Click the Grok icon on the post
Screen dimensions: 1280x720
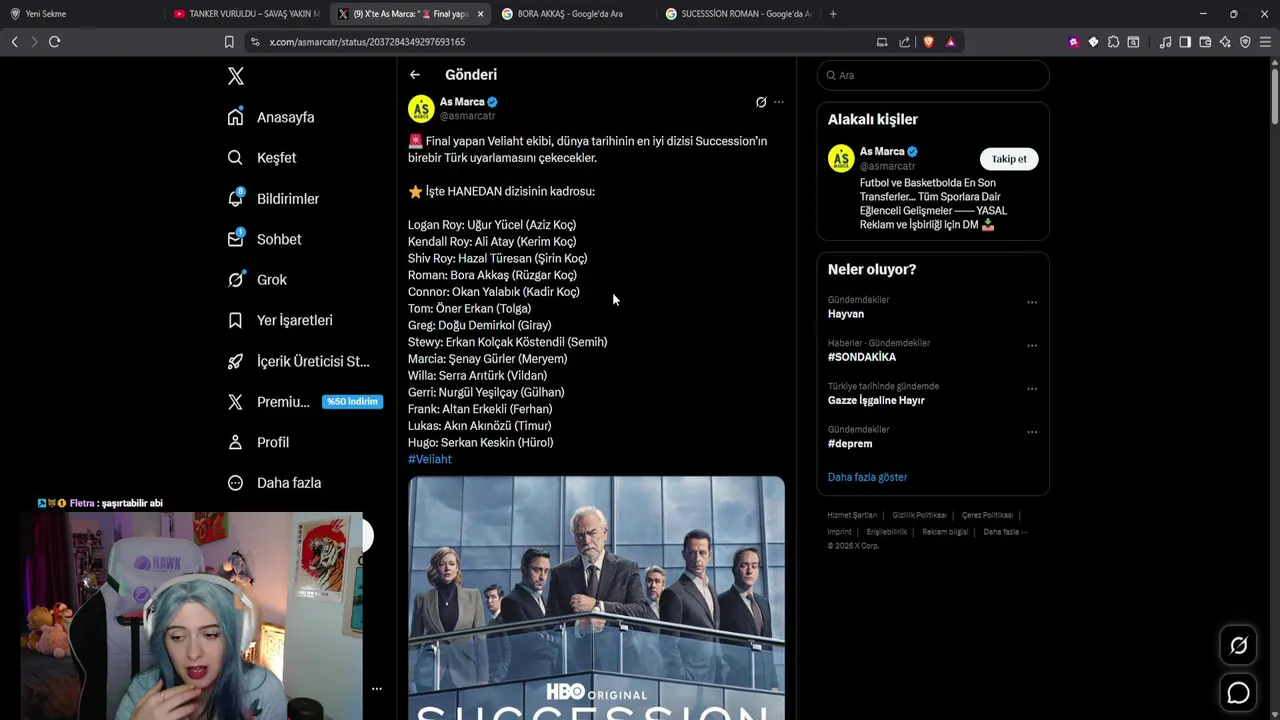pos(761,102)
